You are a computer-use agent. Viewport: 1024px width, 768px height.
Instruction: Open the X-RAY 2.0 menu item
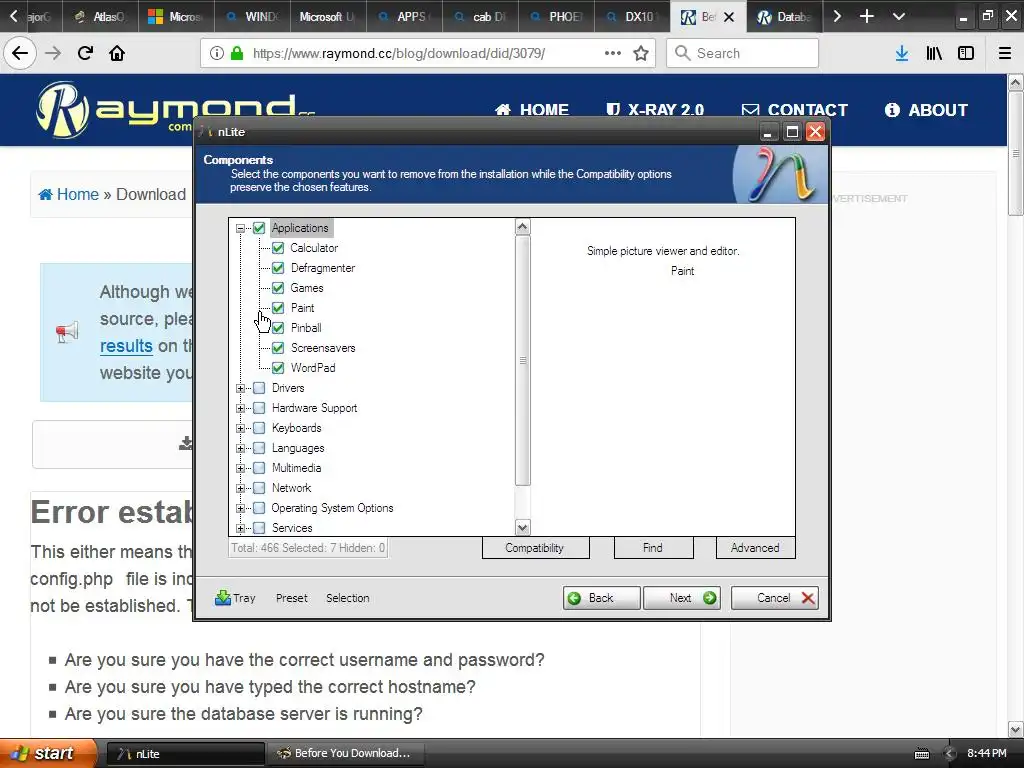[655, 110]
